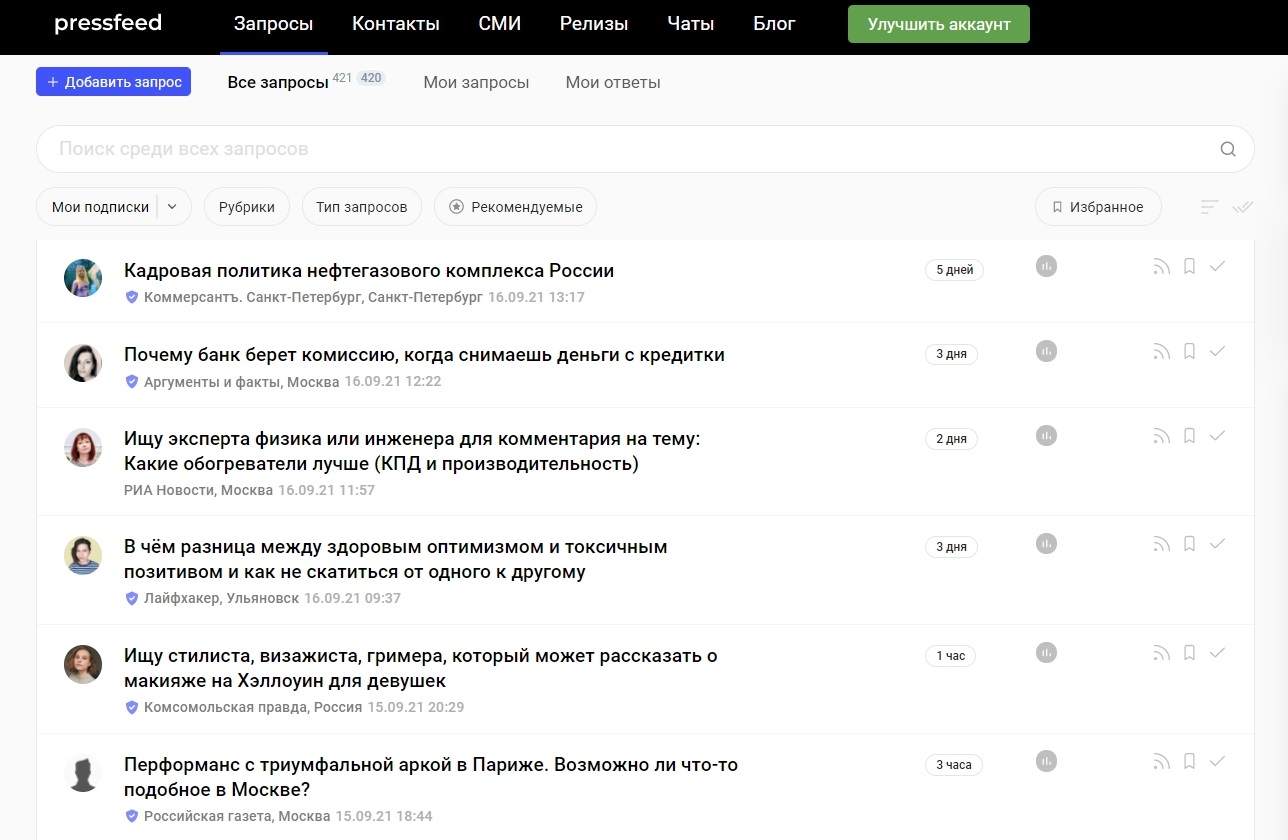Click stats icon for триумфальной аркой request
The height and width of the screenshot is (840, 1288).
point(1046,761)
